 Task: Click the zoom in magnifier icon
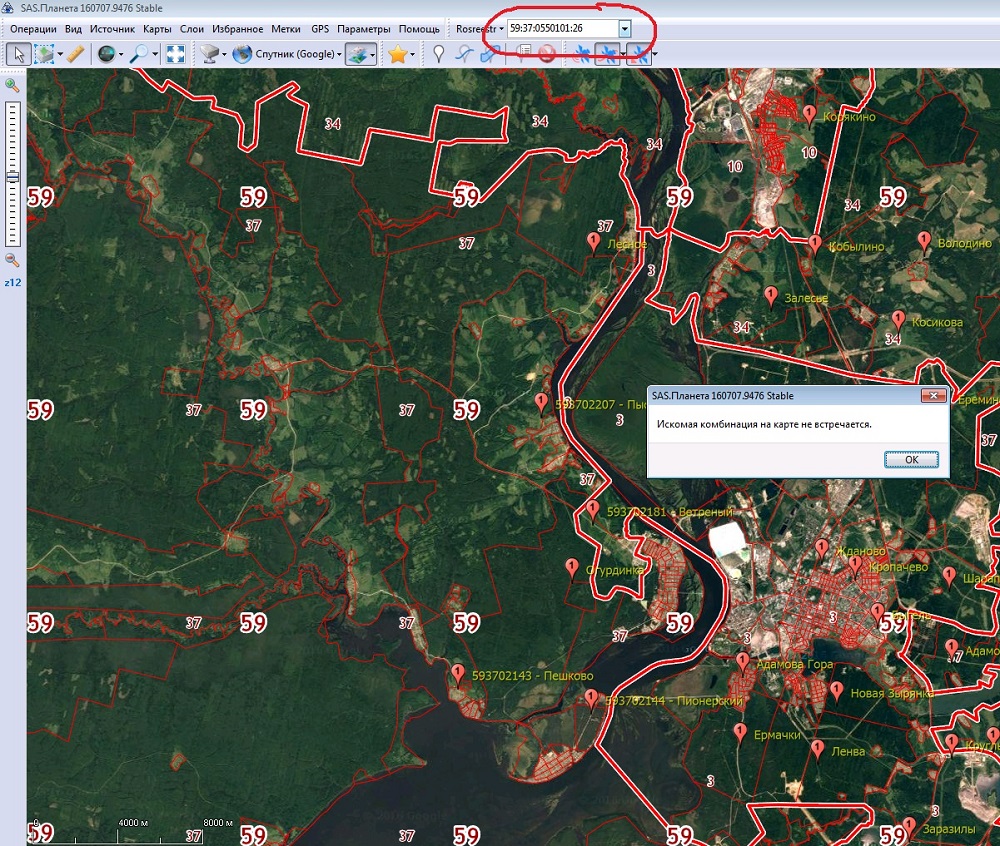click(x=12, y=86)
